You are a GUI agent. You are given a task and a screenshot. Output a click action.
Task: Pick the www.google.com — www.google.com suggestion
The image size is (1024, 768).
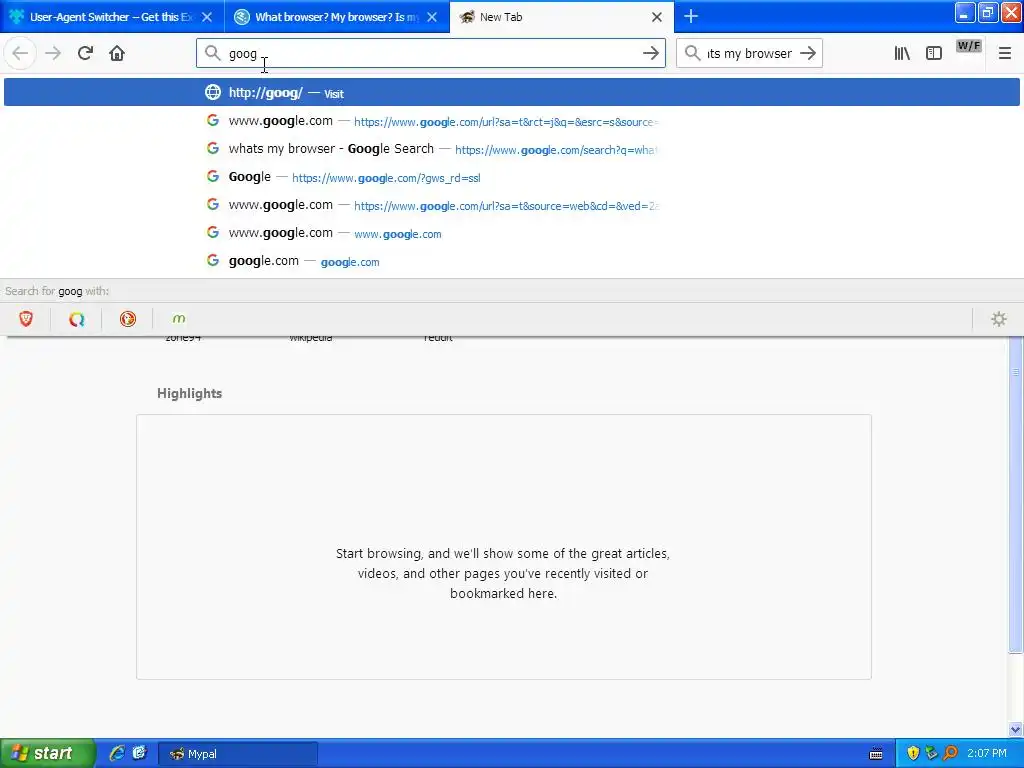[512, 233]
